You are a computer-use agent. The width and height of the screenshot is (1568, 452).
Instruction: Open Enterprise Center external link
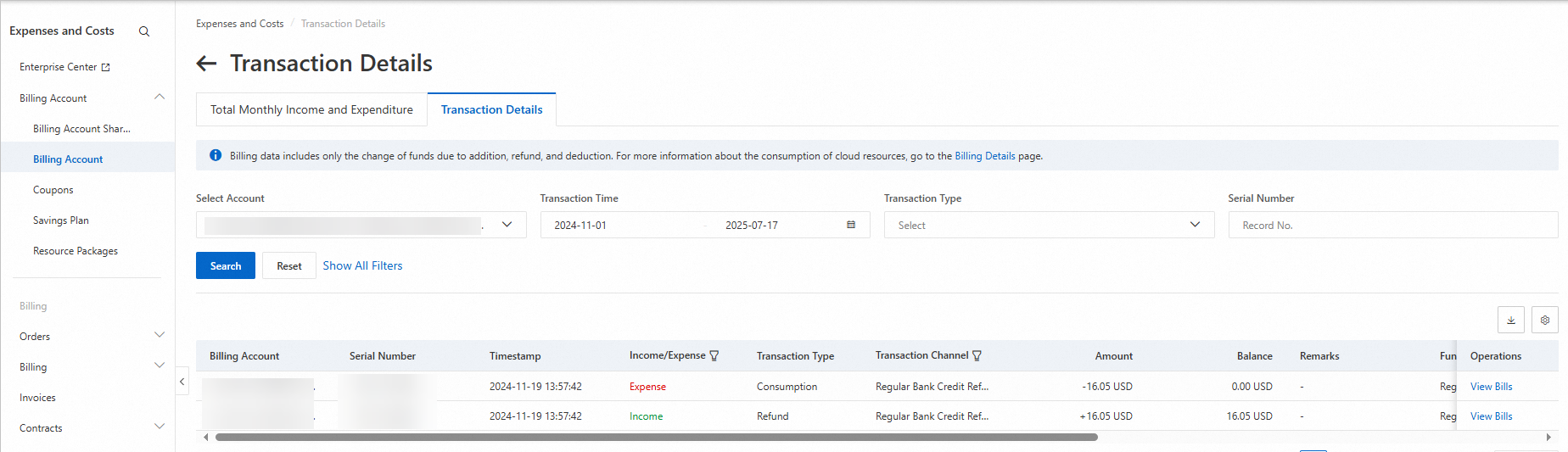64,67
